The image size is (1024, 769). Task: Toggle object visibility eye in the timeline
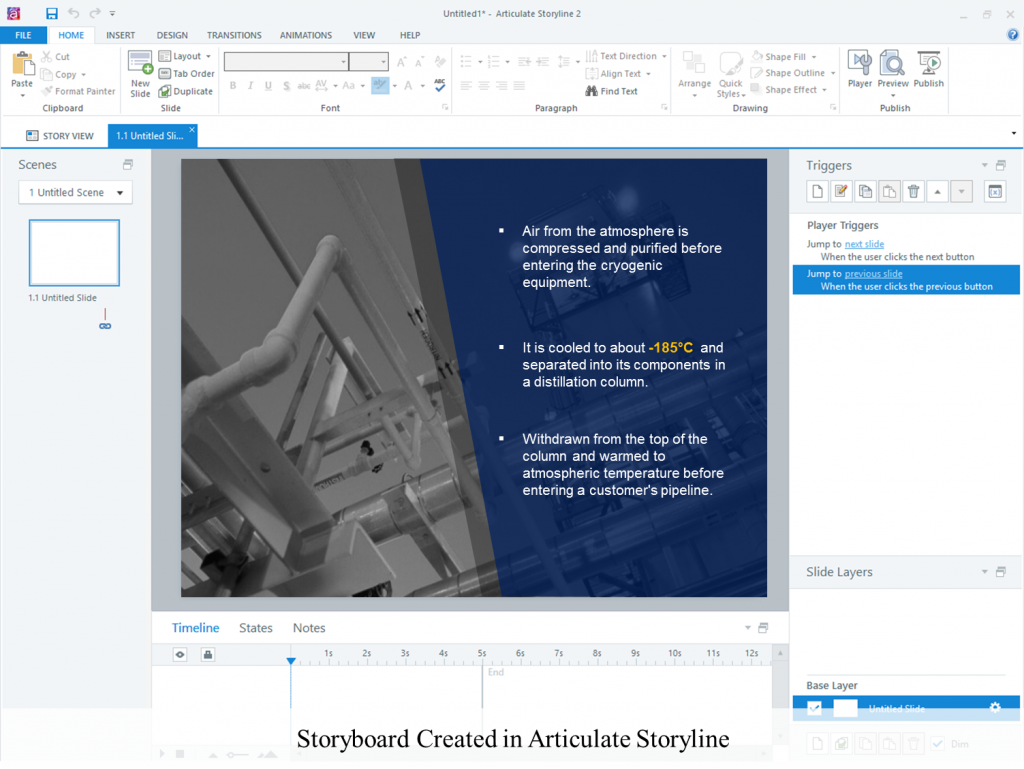pos(179,654)
